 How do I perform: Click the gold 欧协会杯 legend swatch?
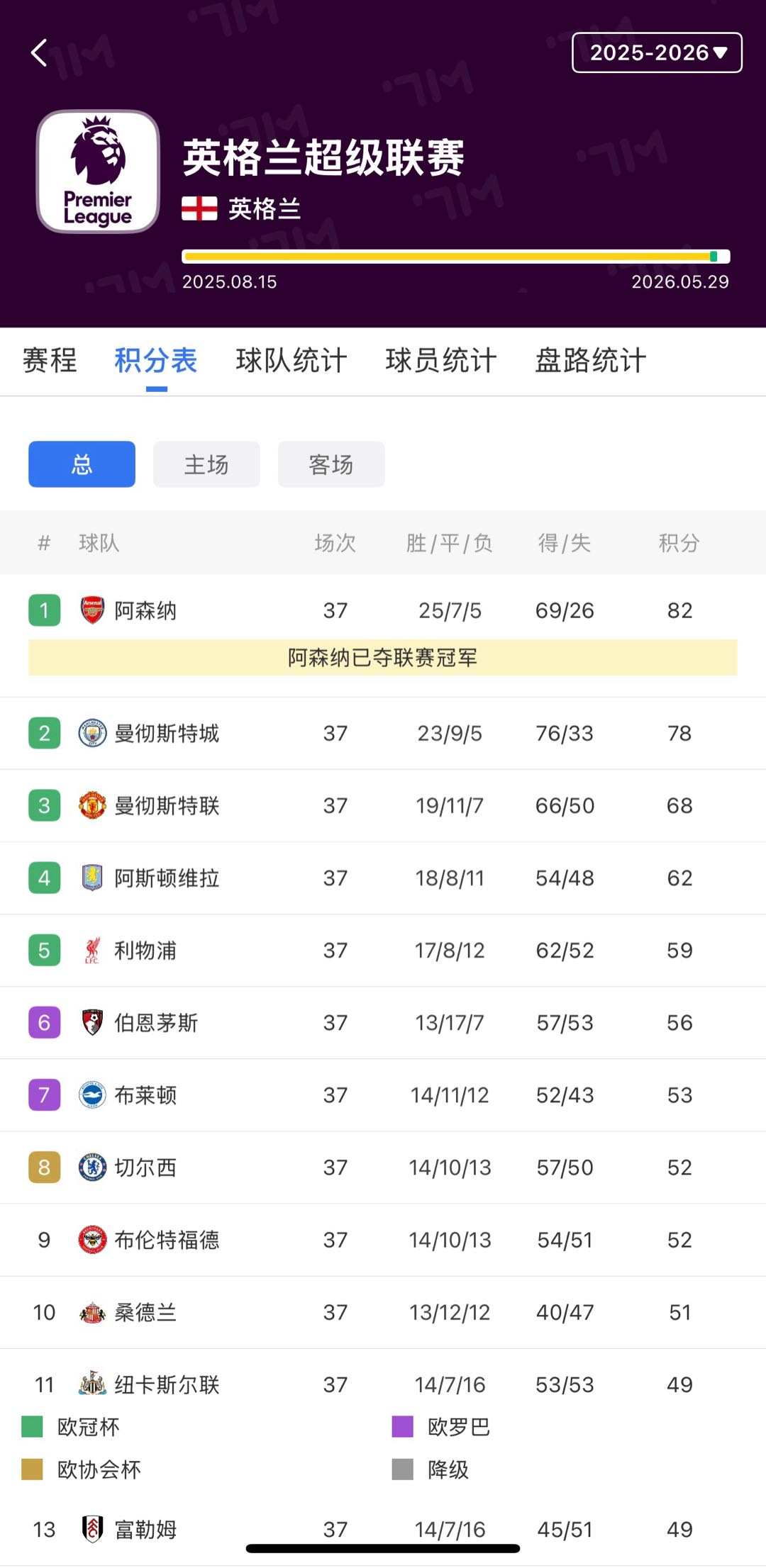point(33,1469)
